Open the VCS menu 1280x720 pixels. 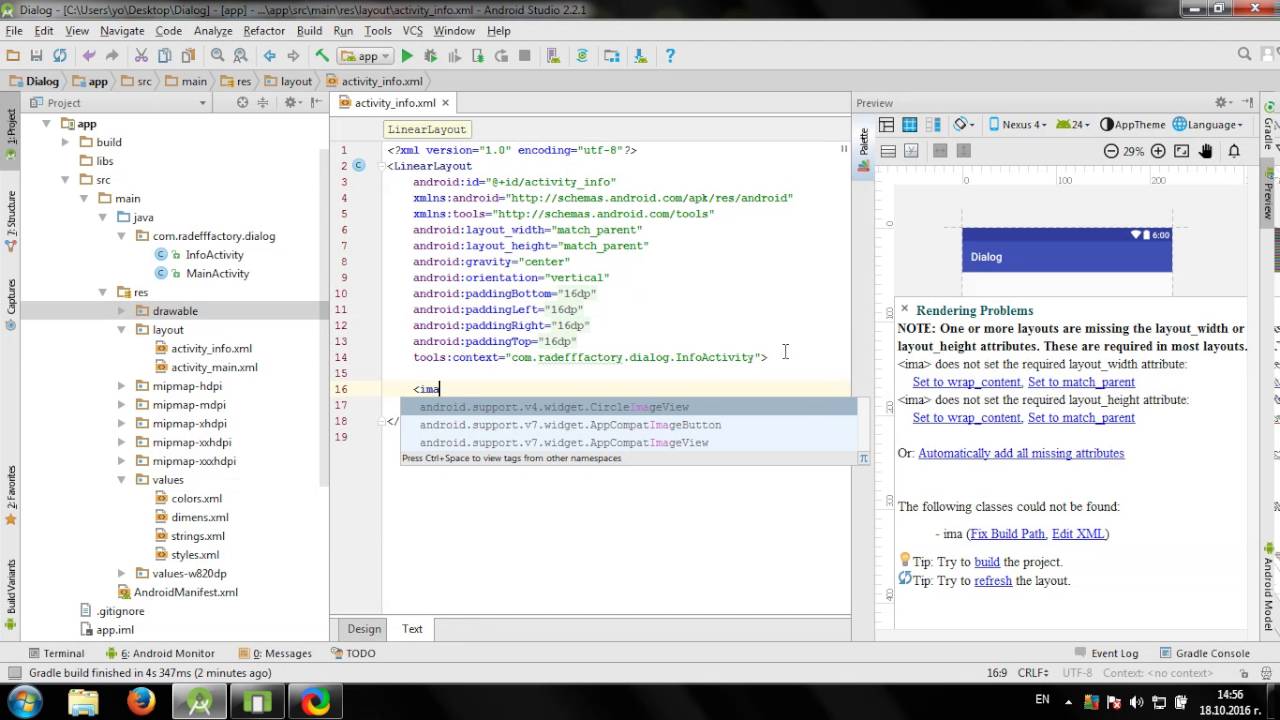pos(413,31)
